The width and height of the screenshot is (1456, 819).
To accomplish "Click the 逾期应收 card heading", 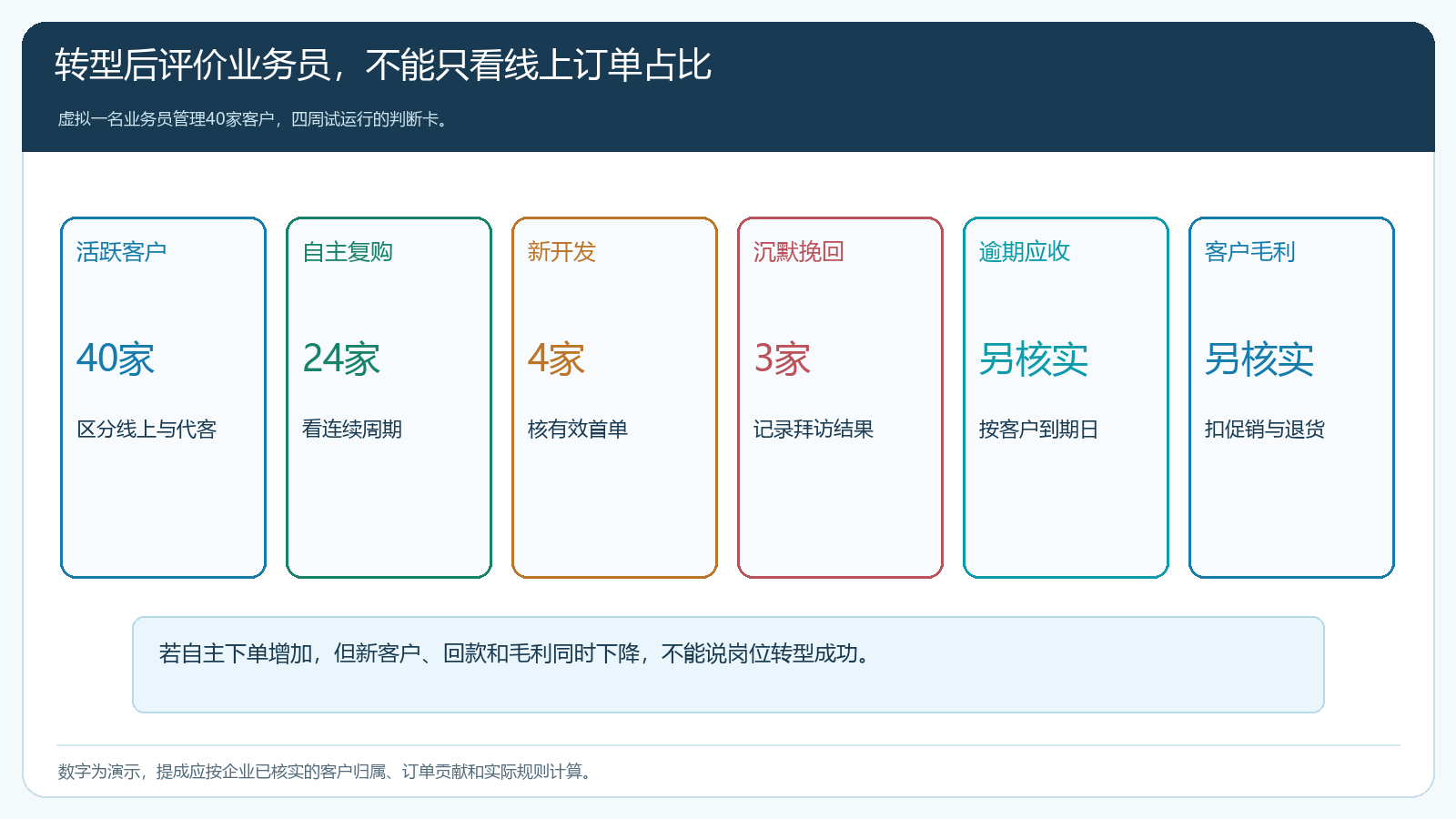I will [x=1025, y=252].
